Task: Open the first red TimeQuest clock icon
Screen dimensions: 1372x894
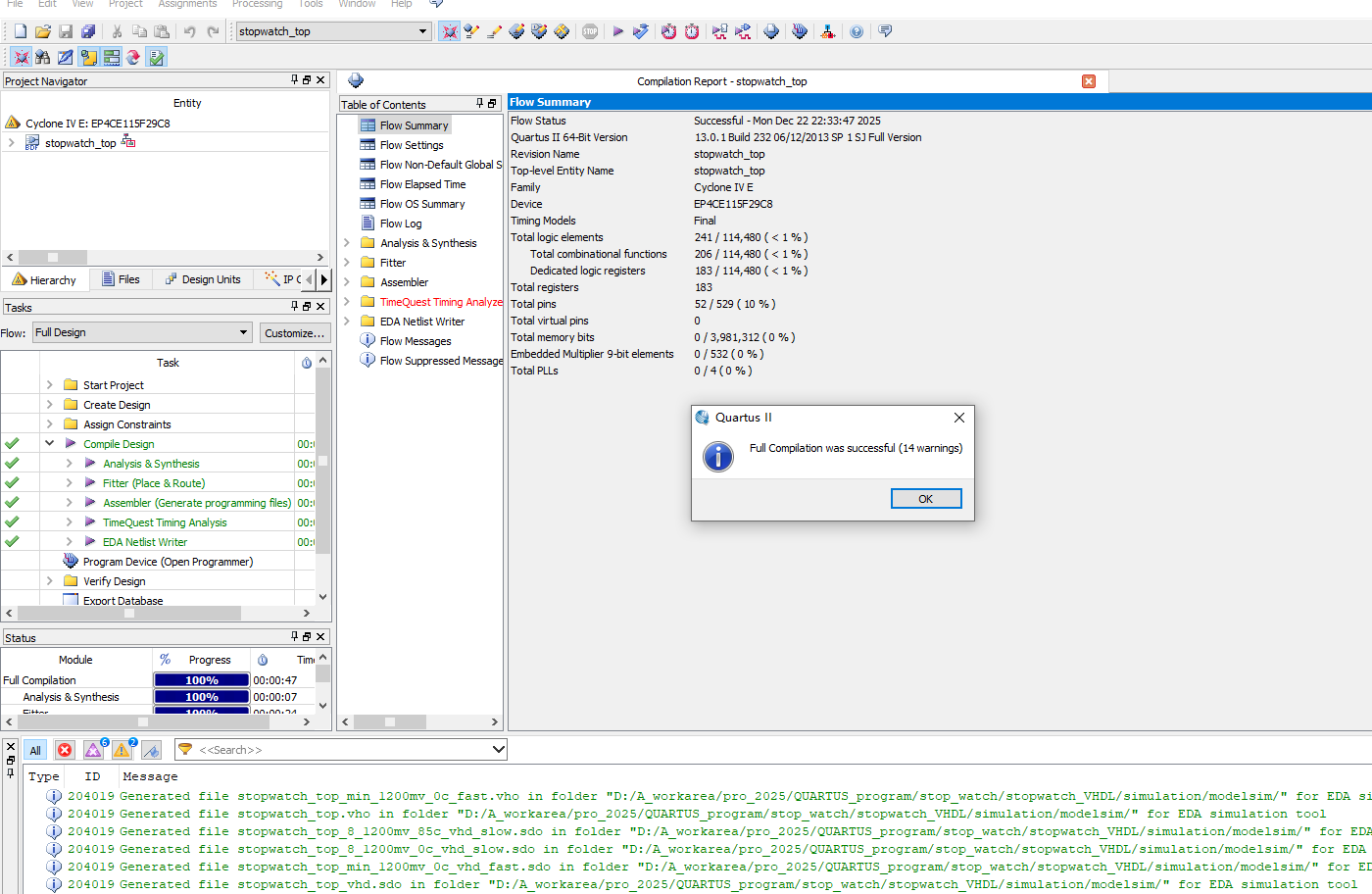Action: click(668, 31)
